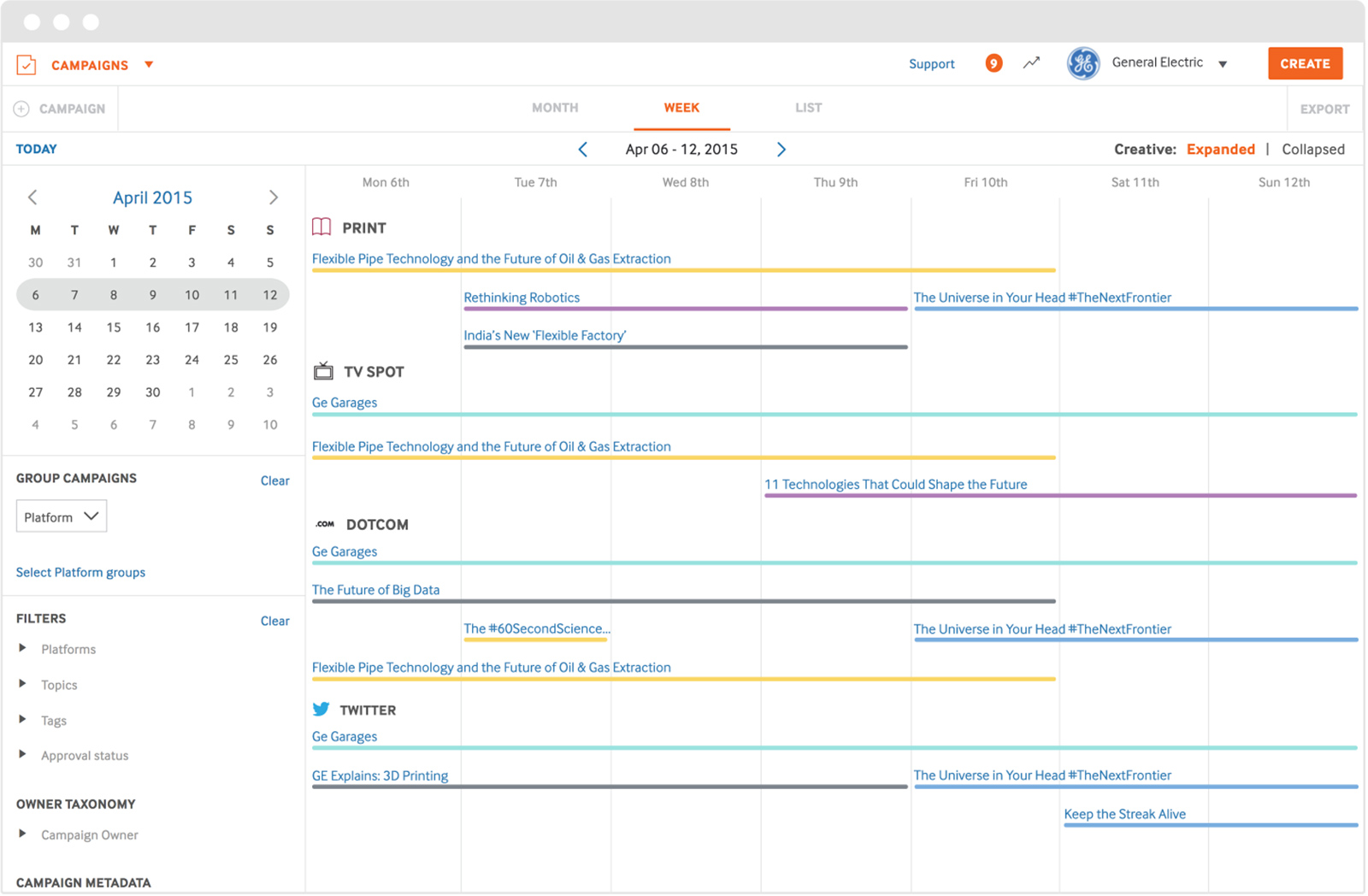
Task: Expand the Topics filter
Action: pos(22,684)
